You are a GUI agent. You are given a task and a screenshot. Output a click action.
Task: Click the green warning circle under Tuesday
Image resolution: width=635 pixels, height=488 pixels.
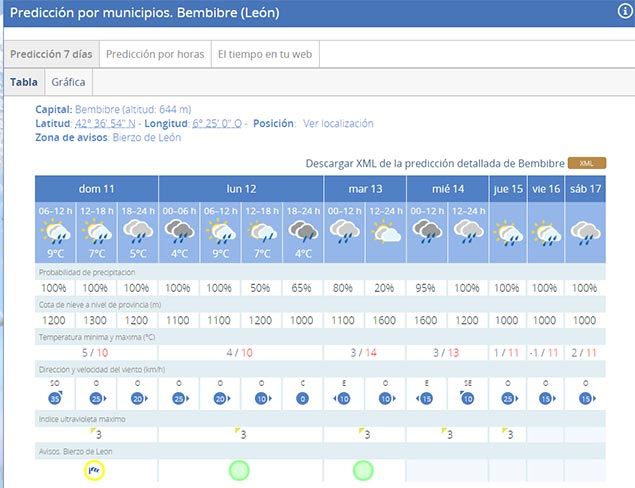[x=363, y=469]
